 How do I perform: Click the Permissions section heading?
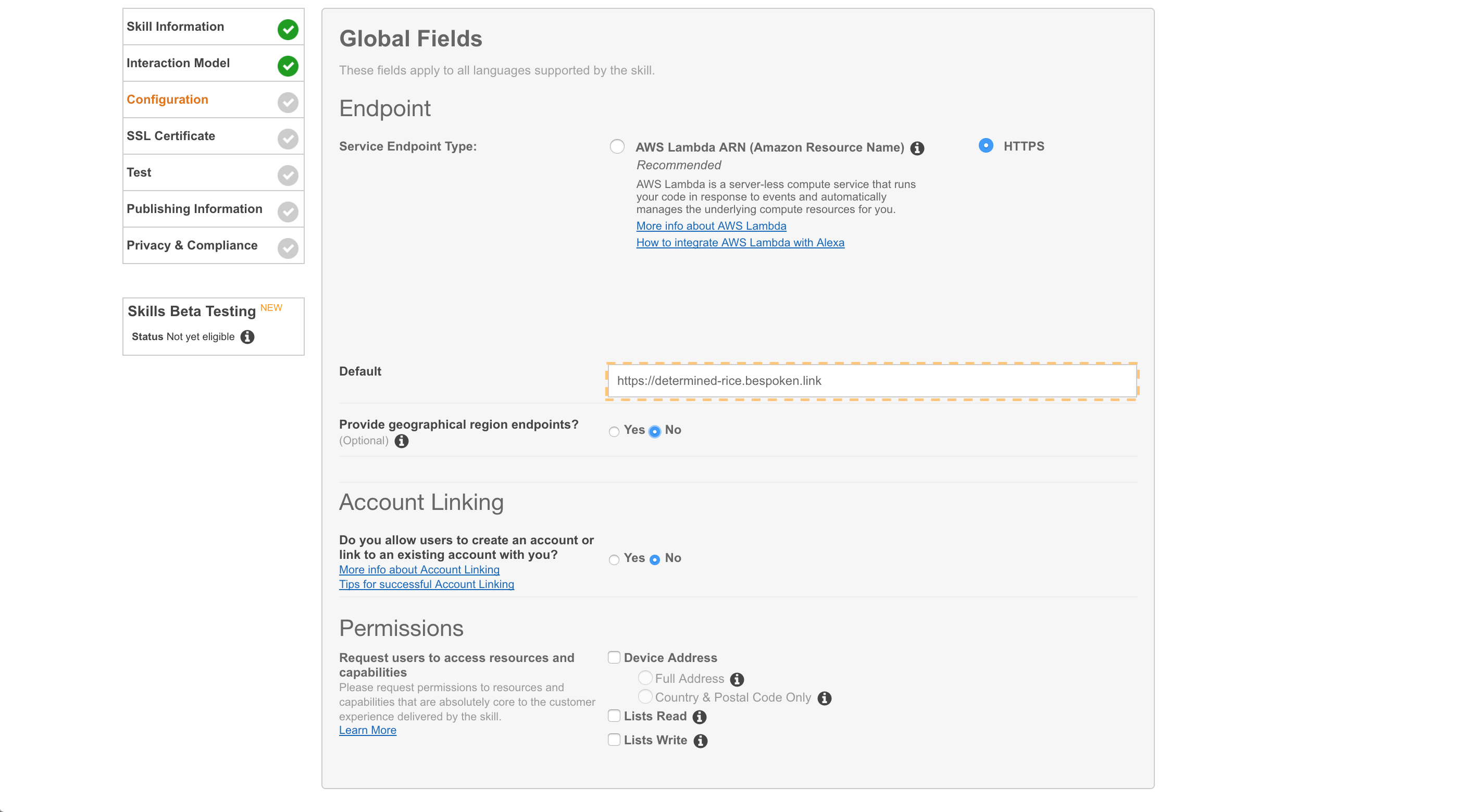(401, 629)
